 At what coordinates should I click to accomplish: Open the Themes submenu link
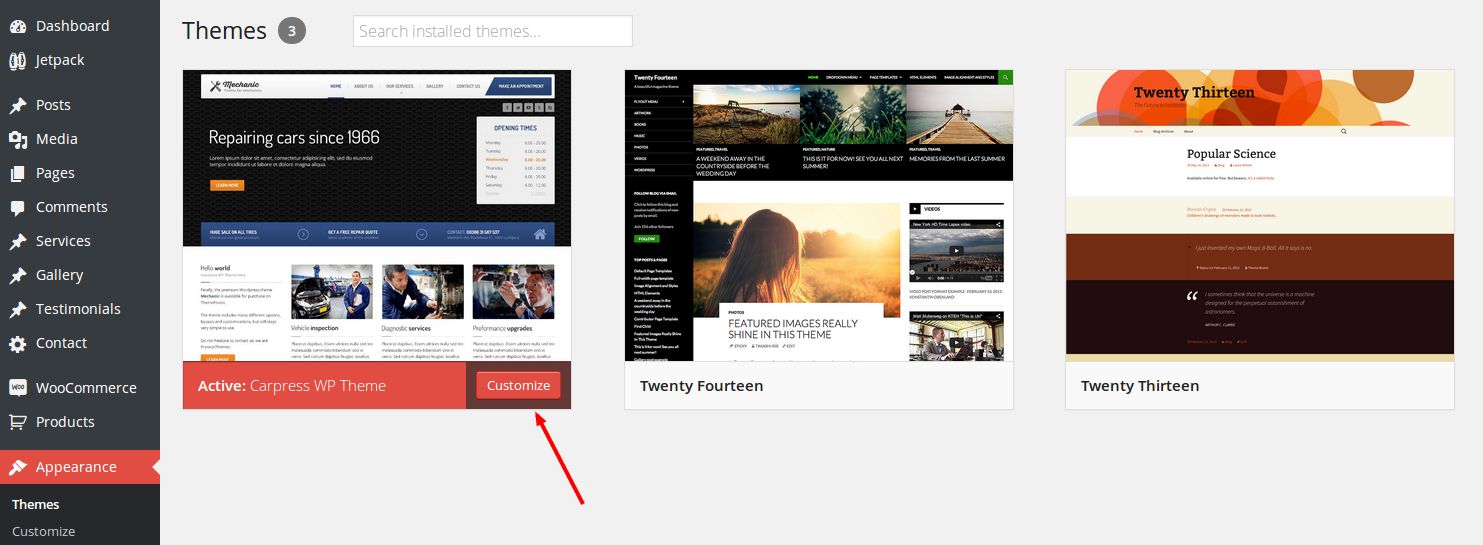(36, 505)
